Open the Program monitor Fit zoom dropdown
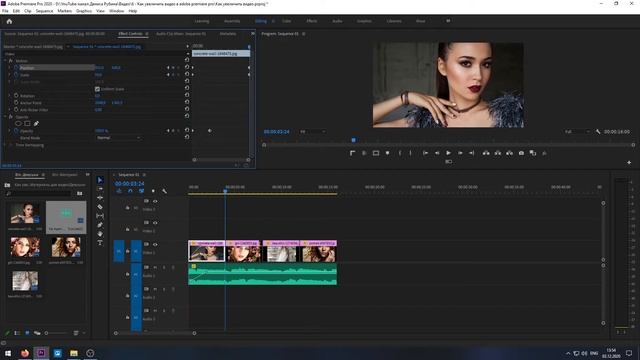640x360 pixels. coord(313,131)
